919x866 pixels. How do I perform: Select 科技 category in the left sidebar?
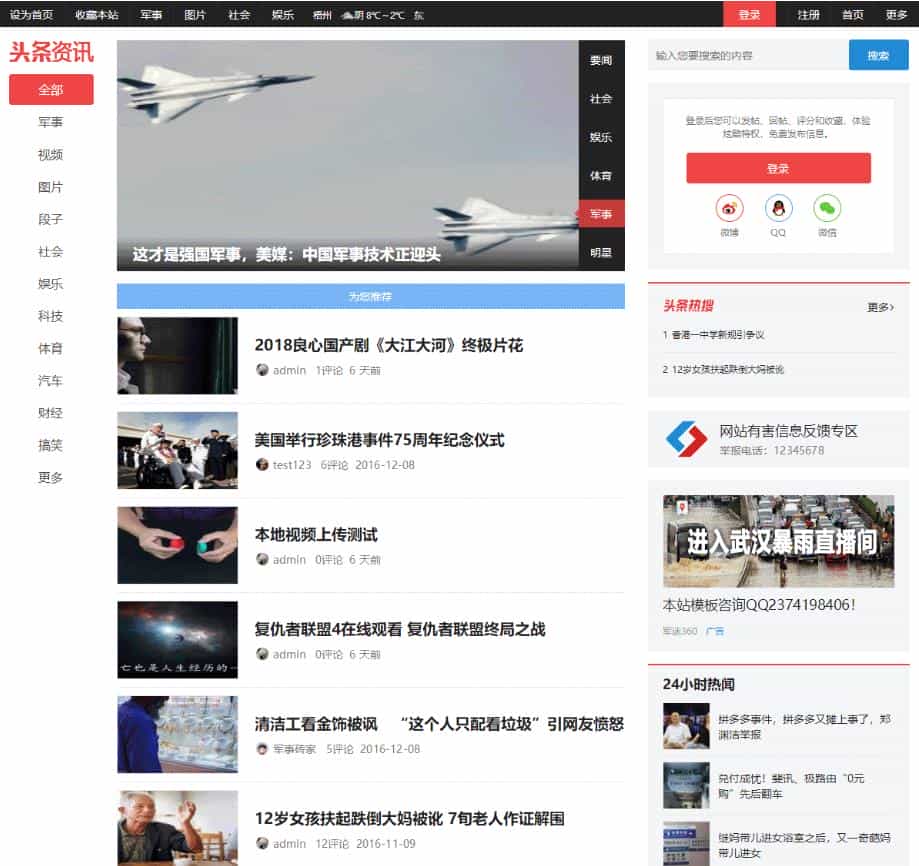[50, 316]
